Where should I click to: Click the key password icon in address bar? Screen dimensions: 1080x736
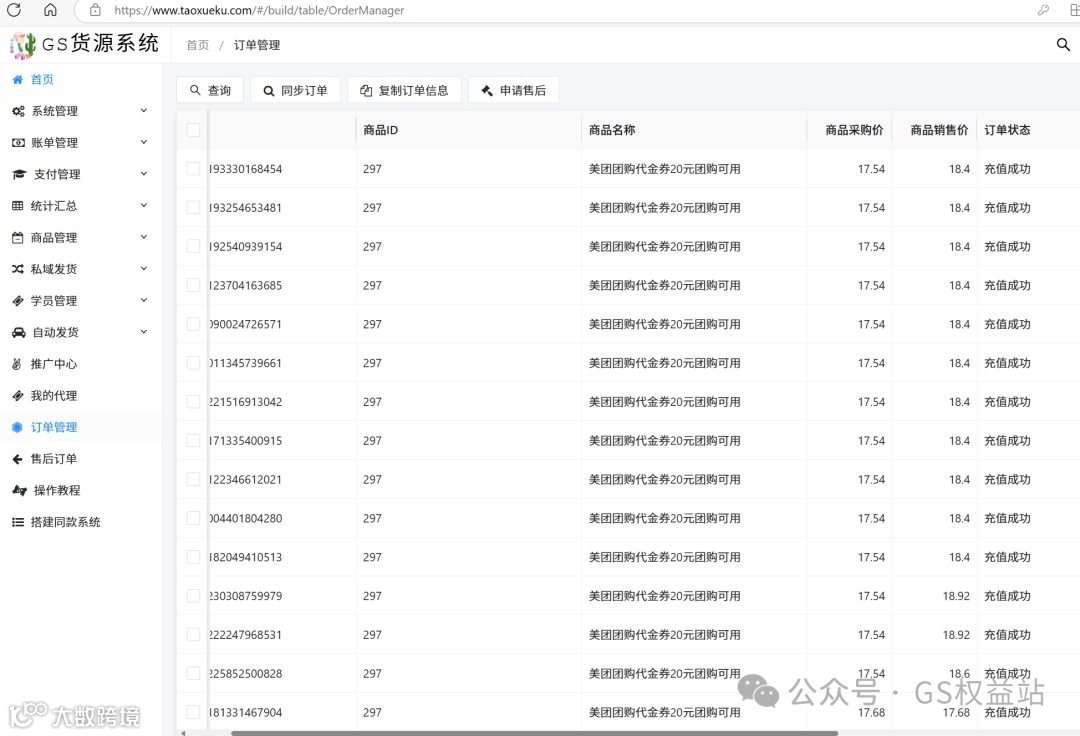click(x=1043, y=10)
